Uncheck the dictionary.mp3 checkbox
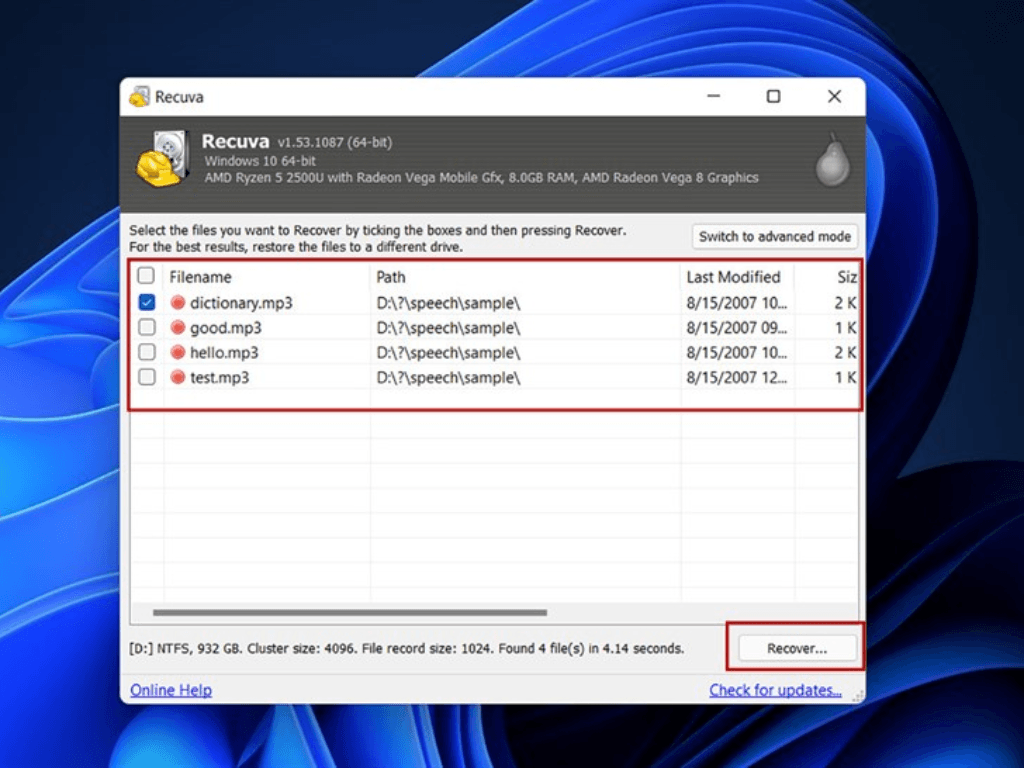This screenshot has height=768, width=1024. tap(147, 303)
